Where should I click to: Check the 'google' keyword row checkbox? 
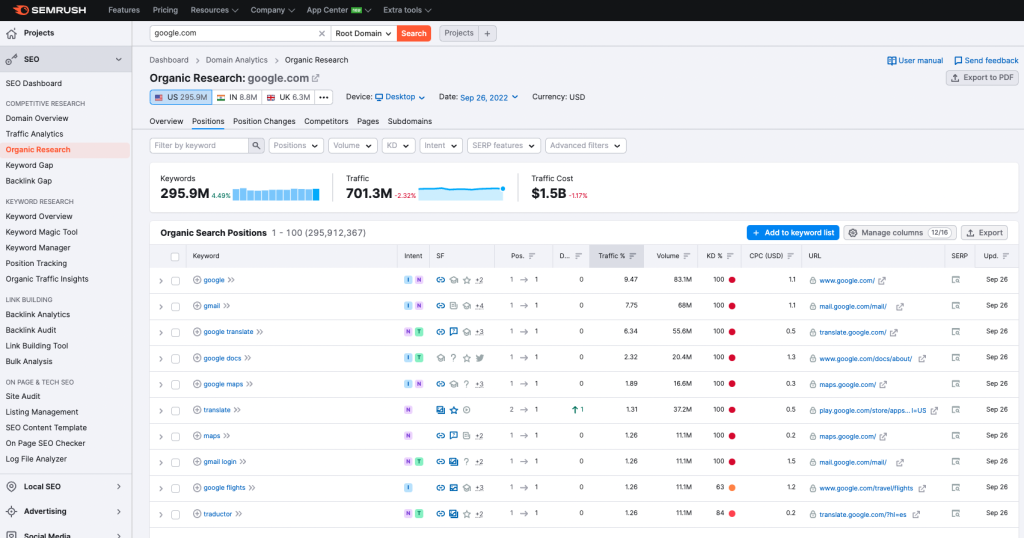click(175, 281)
